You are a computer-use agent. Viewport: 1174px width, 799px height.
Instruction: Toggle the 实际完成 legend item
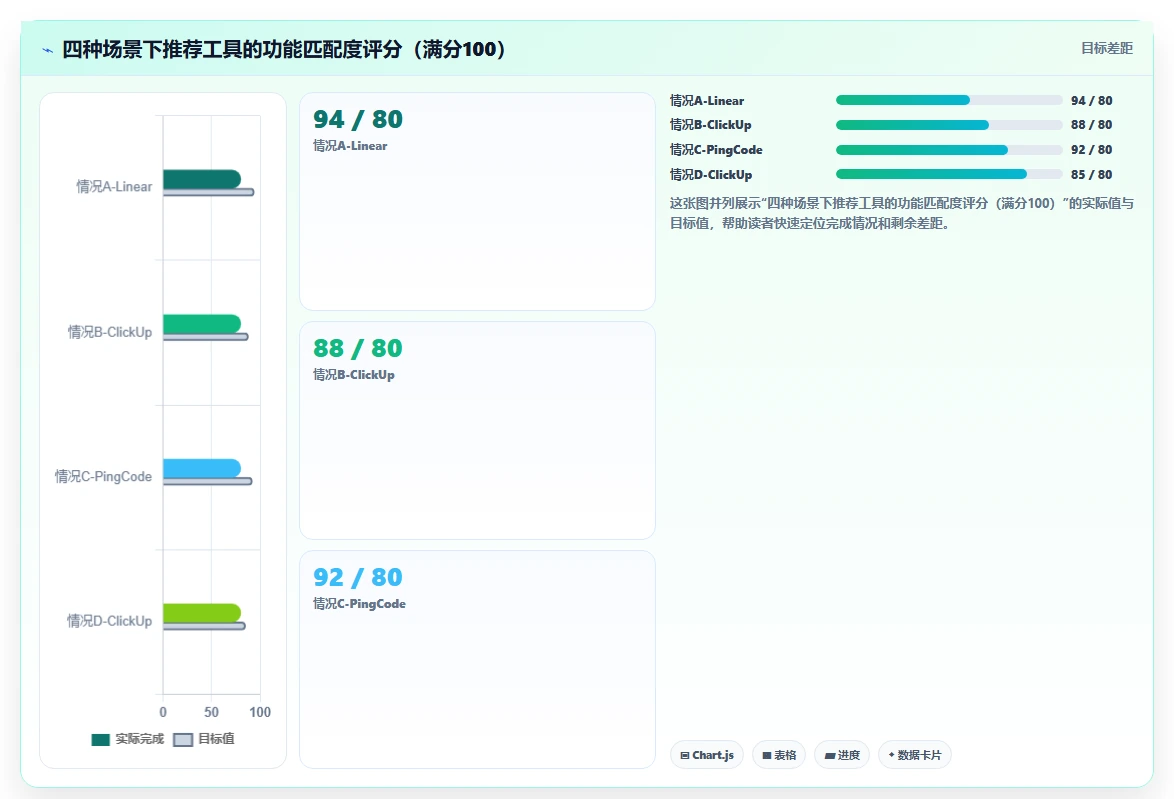click(127, 739)
